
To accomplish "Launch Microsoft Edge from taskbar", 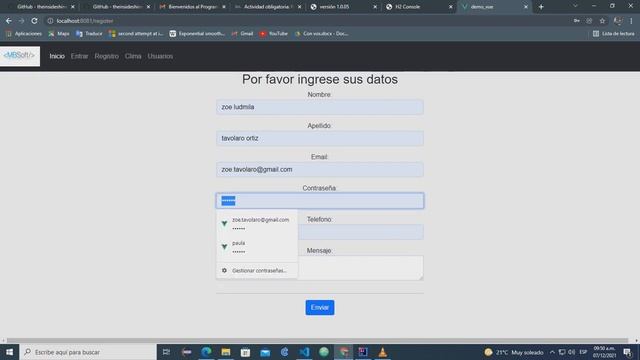I will (206, 352).
